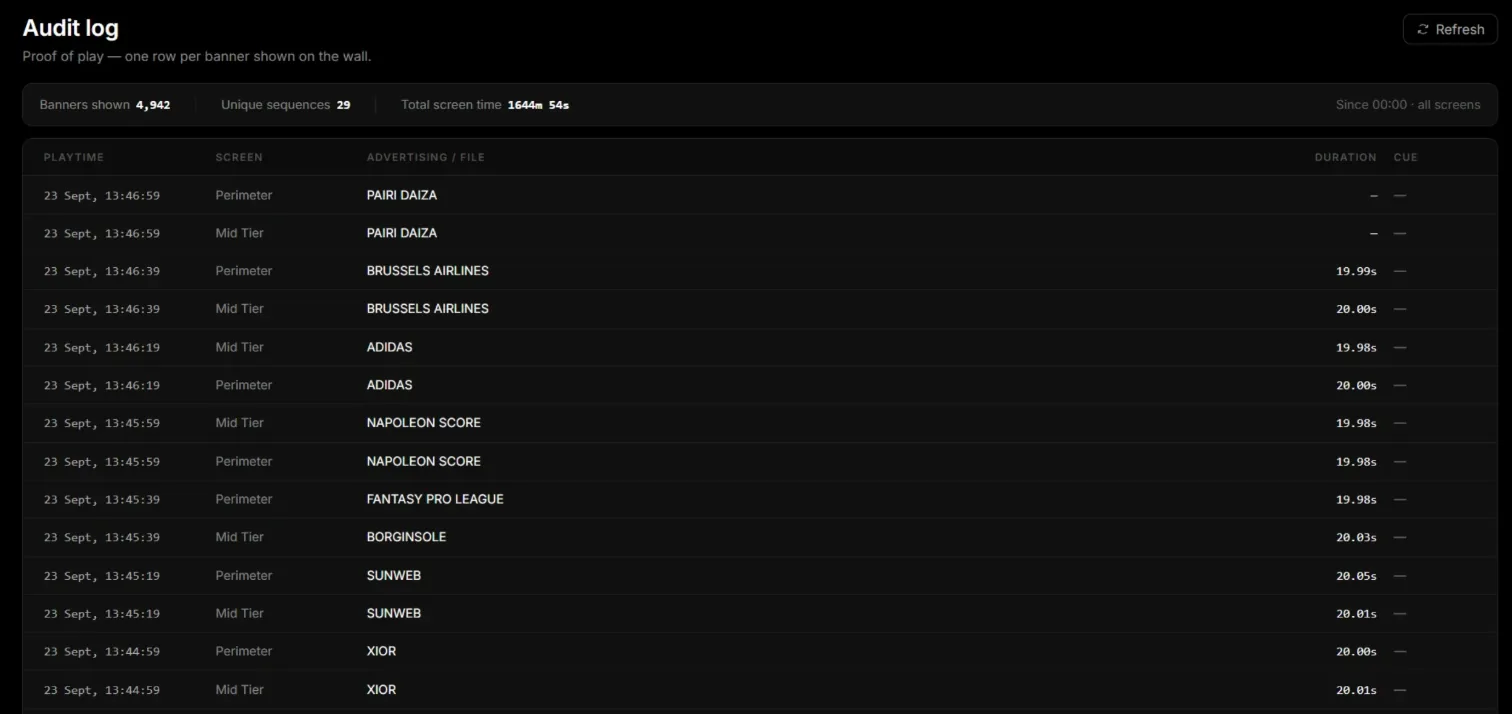
Task: Click the ADVERTISING / FILE column header
Action: (425, 157)
